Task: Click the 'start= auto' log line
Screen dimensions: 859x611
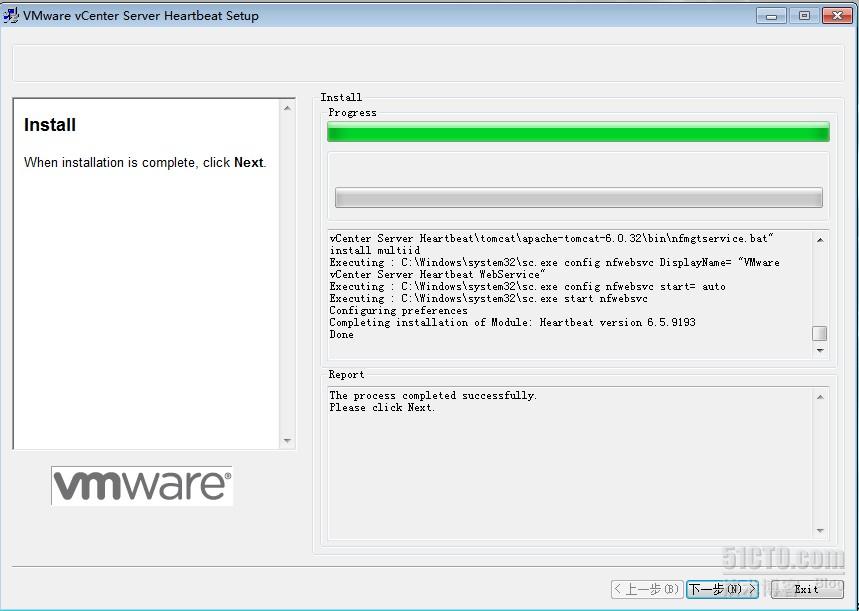Action: 527,286
